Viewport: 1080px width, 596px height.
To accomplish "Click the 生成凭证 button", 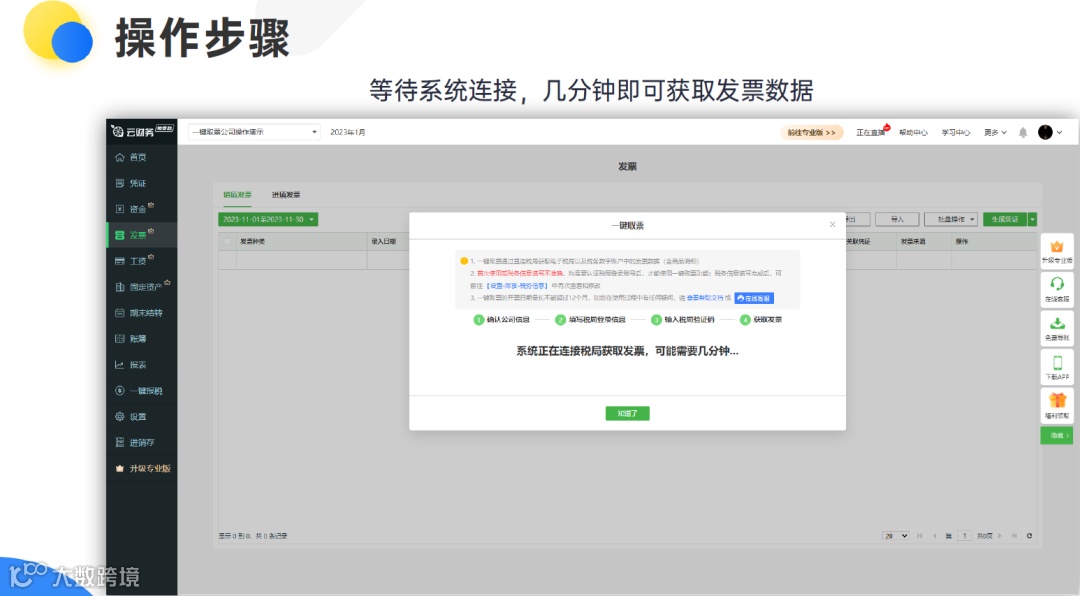I will [1005, 219].
